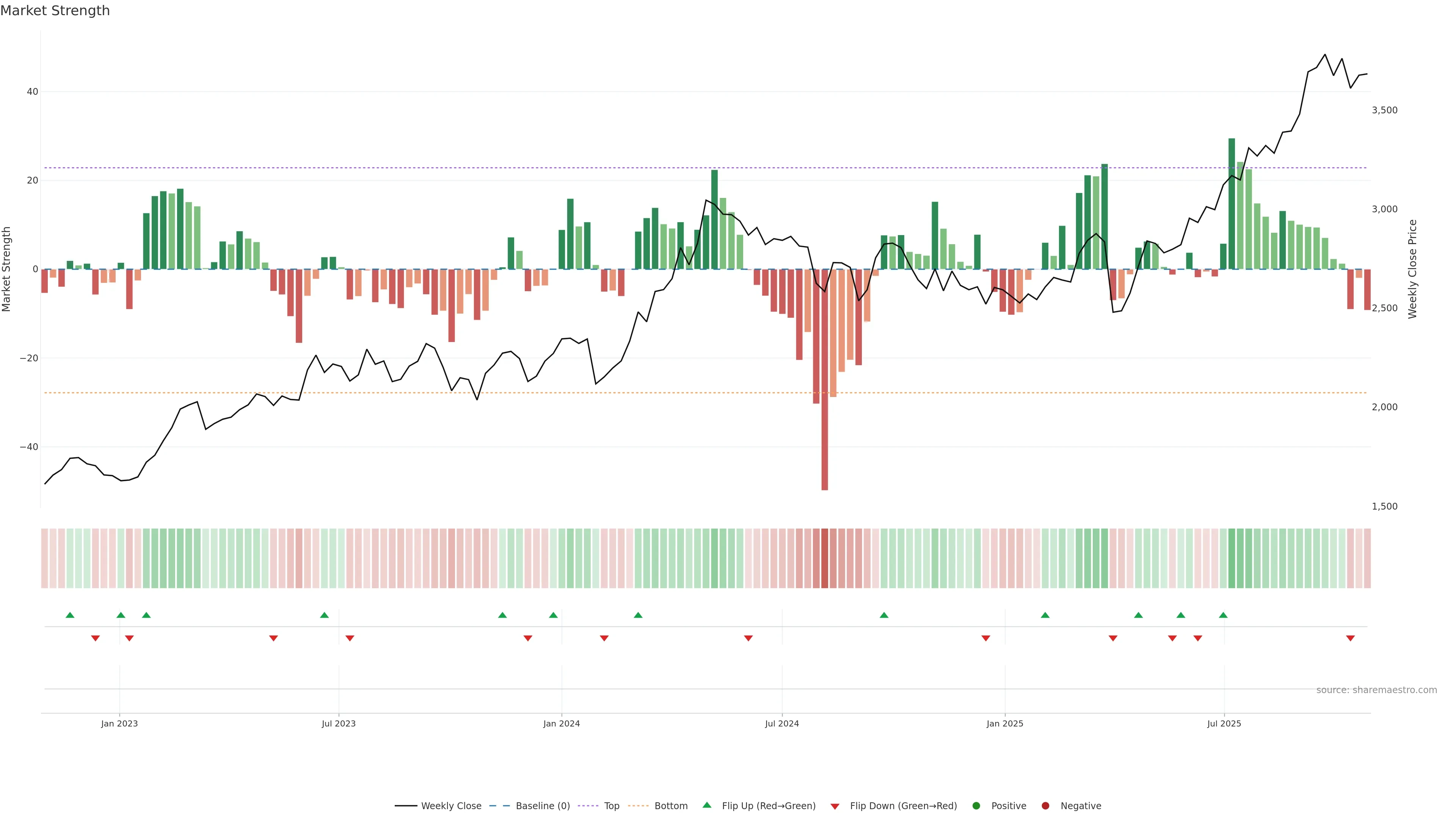Click the source: sharemaestro.com text
1456x819 pixels.
1376,690
